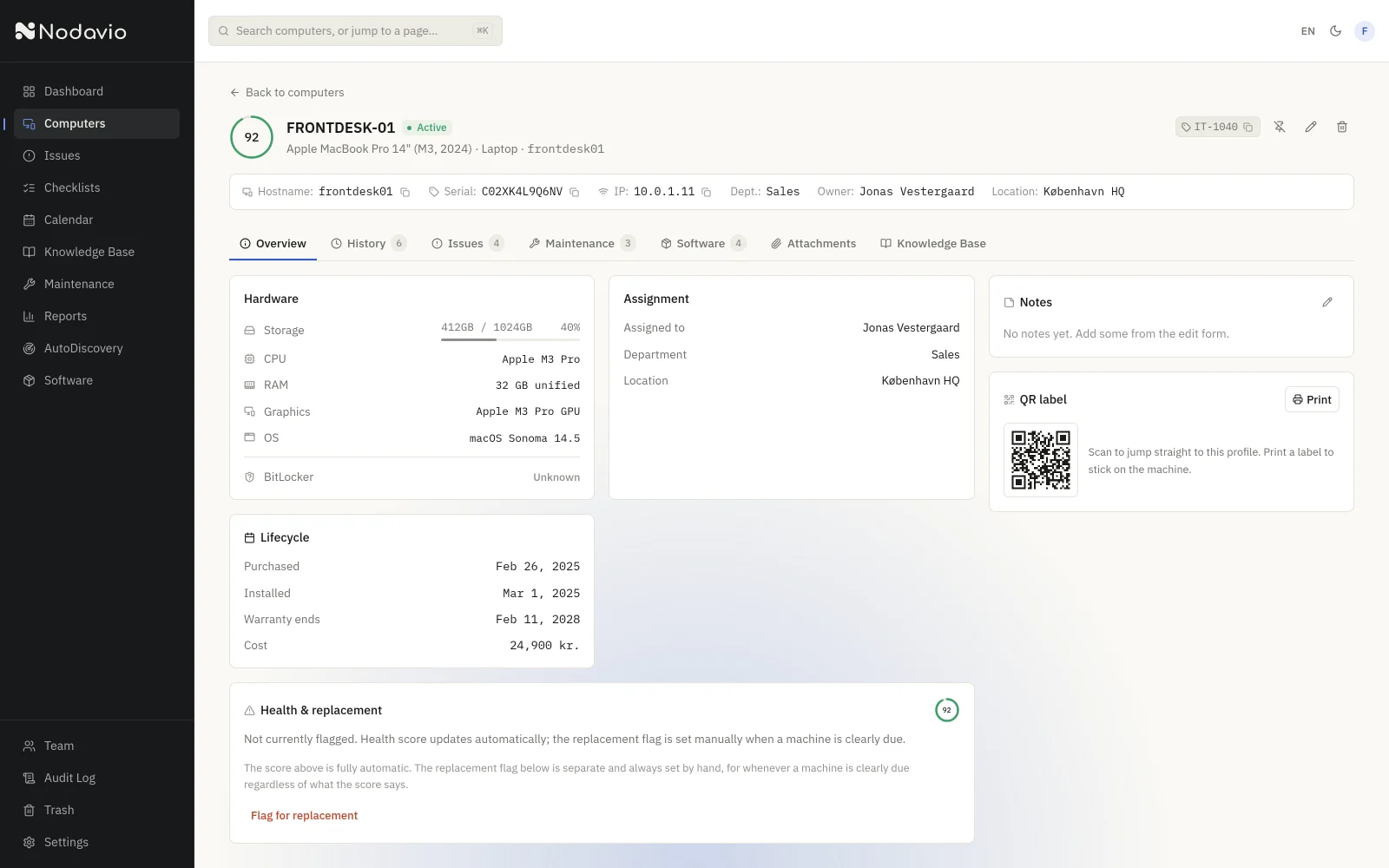Open the Calendar page

[96, 220]
